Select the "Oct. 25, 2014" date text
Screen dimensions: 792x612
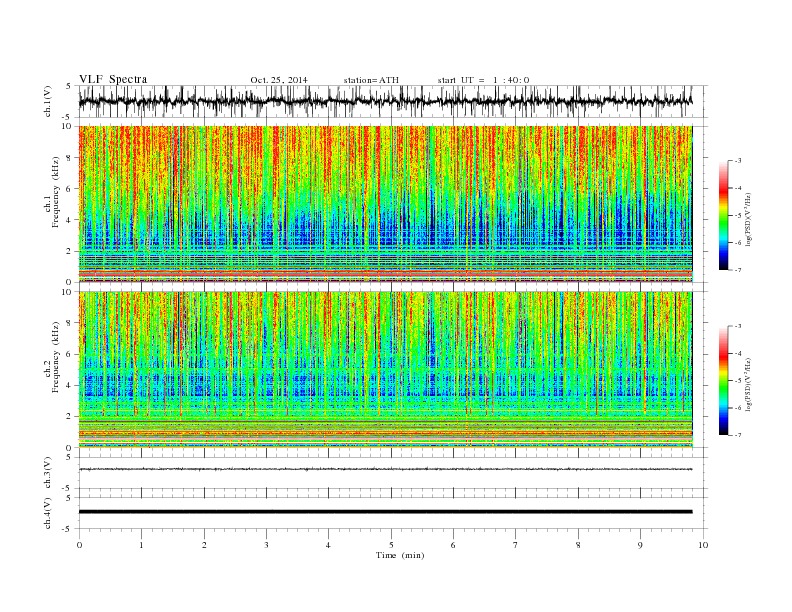(279, 80)
